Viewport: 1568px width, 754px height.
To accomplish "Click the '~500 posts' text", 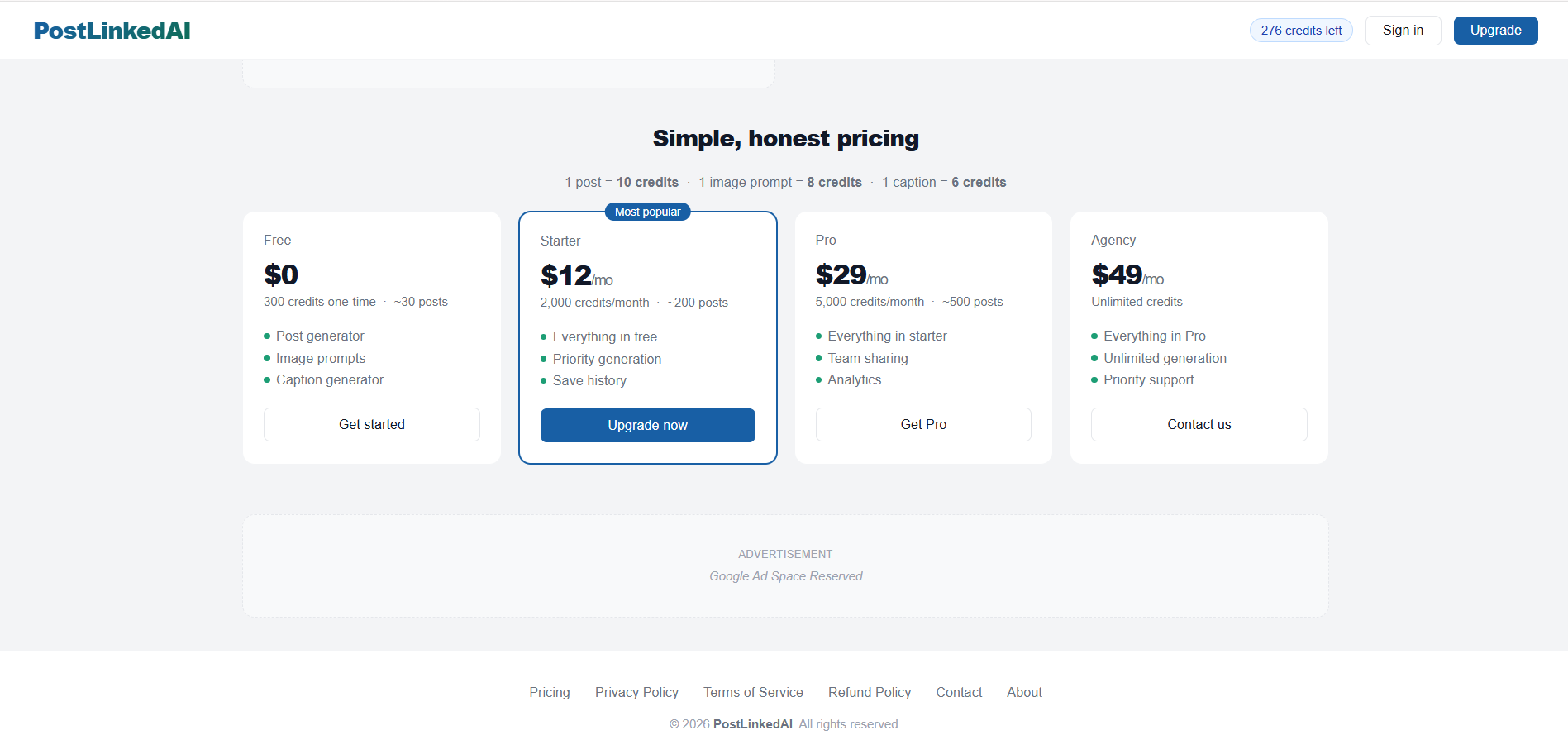I will [973, 302].
